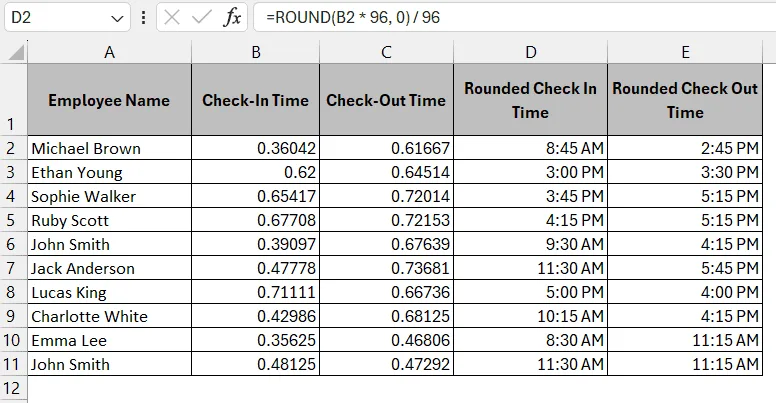Open the Name Box dropdown arrow
This screenshot has width=776, height=403.
[x=117, y=19]
